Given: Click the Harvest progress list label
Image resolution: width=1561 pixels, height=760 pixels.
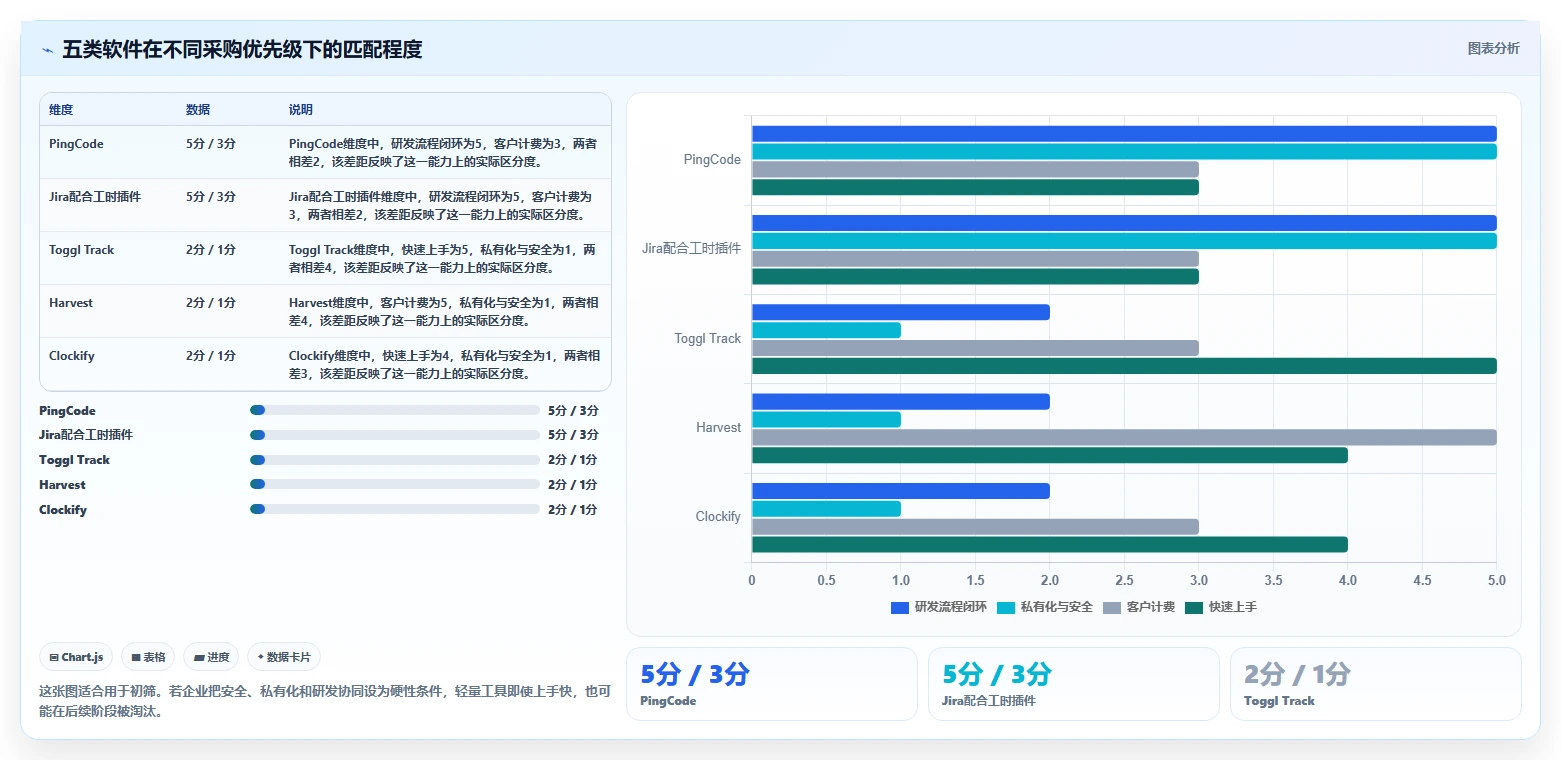Looking at the screenshot, I should point(62,485).
